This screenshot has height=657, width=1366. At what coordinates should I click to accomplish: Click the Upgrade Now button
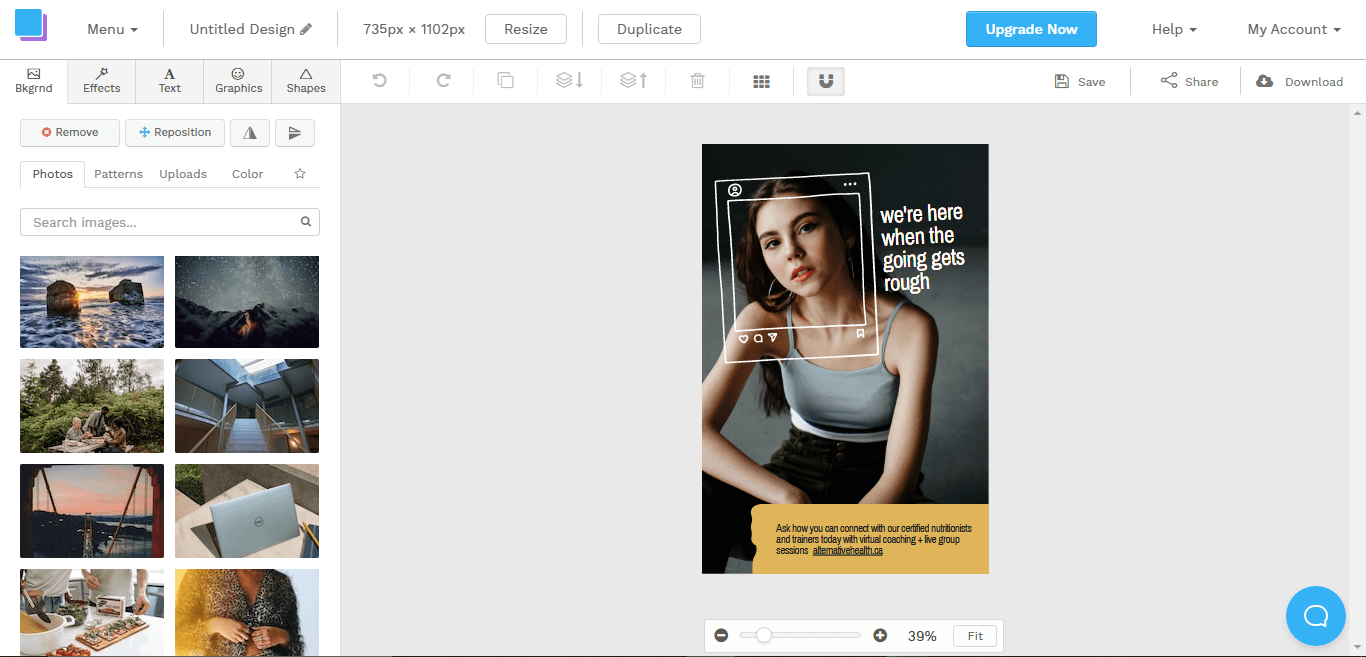coord(1031,29)
